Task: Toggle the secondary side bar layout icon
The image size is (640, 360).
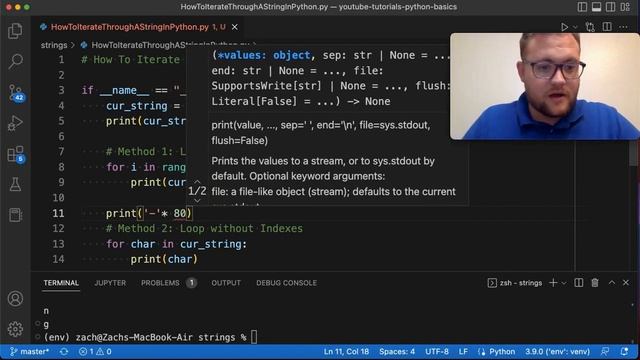Action: pyautogui.click(x=611, y=7)
